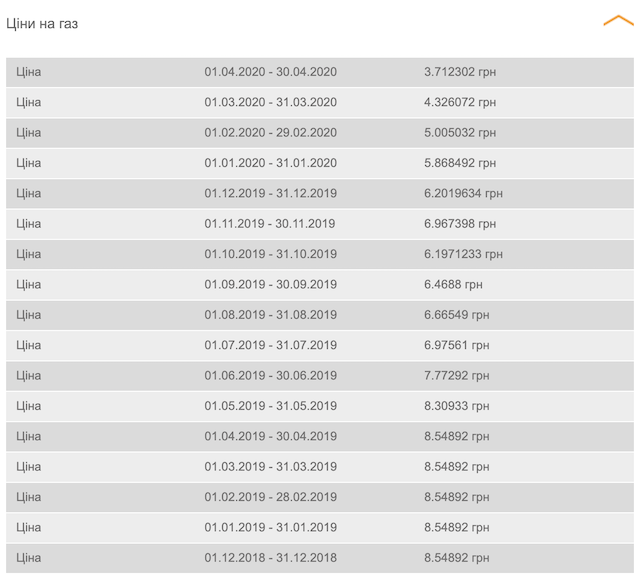
Task: Select the 01.01.2020 - 31.01.2020 period
Action: (x=271, y=163)
